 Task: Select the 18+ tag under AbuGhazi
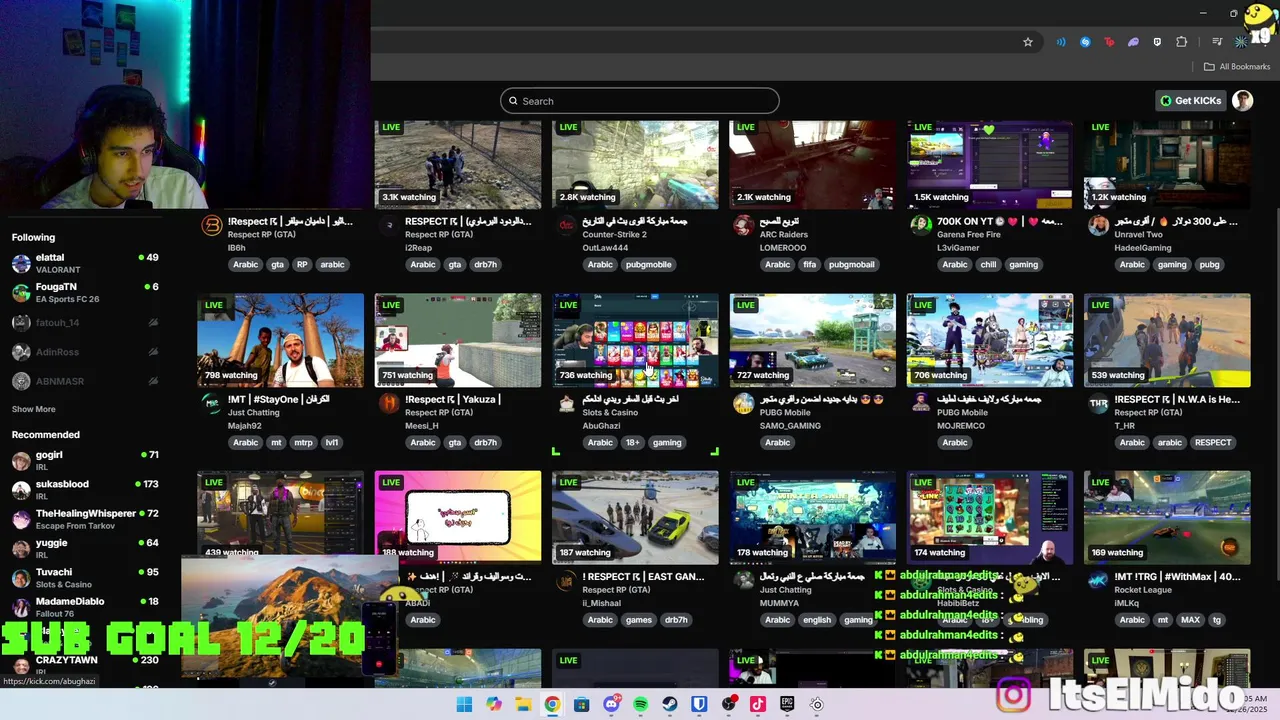point(633,443)
